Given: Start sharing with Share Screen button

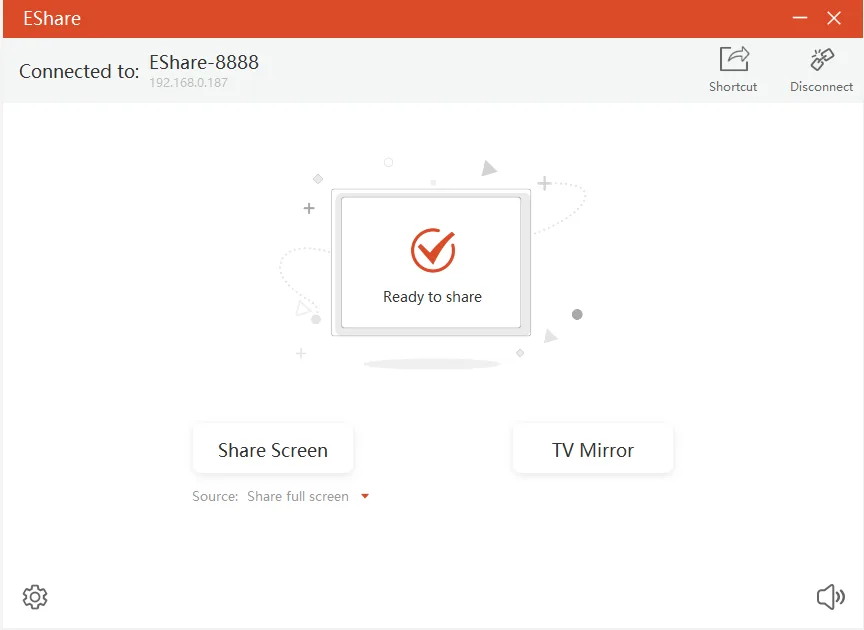Looking at the screenshot, I should (273, 450).
